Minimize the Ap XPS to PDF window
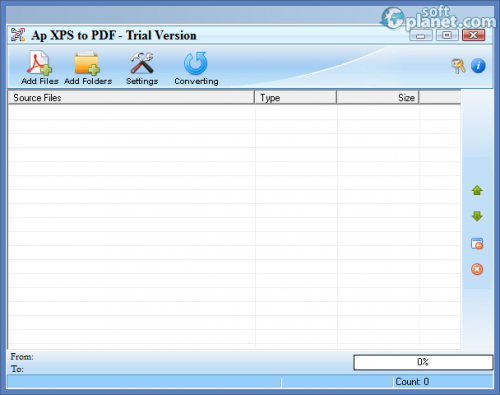This screenshot has height=395, width=500. (421, 35)
